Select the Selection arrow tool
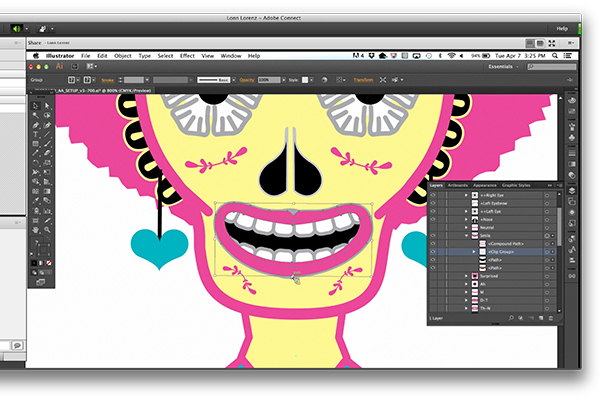 [x=35, y=105]
